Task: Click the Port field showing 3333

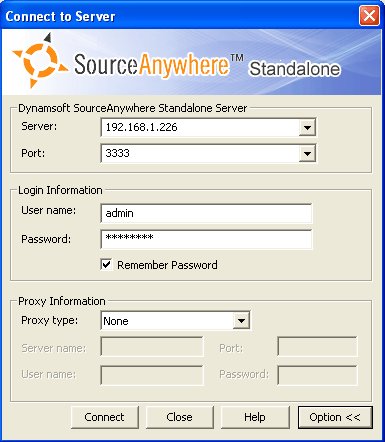Action: (200, 154)
